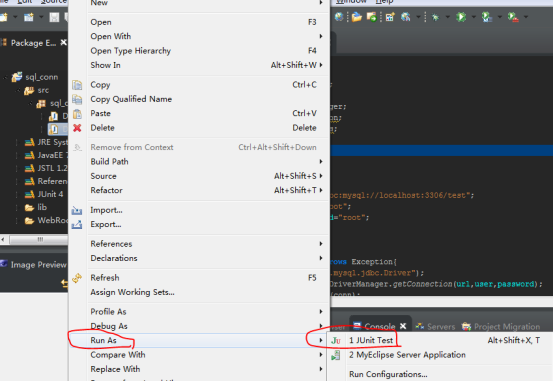
Task: Click the Run External Tools toolbox icon
Action: pos(513,17)
